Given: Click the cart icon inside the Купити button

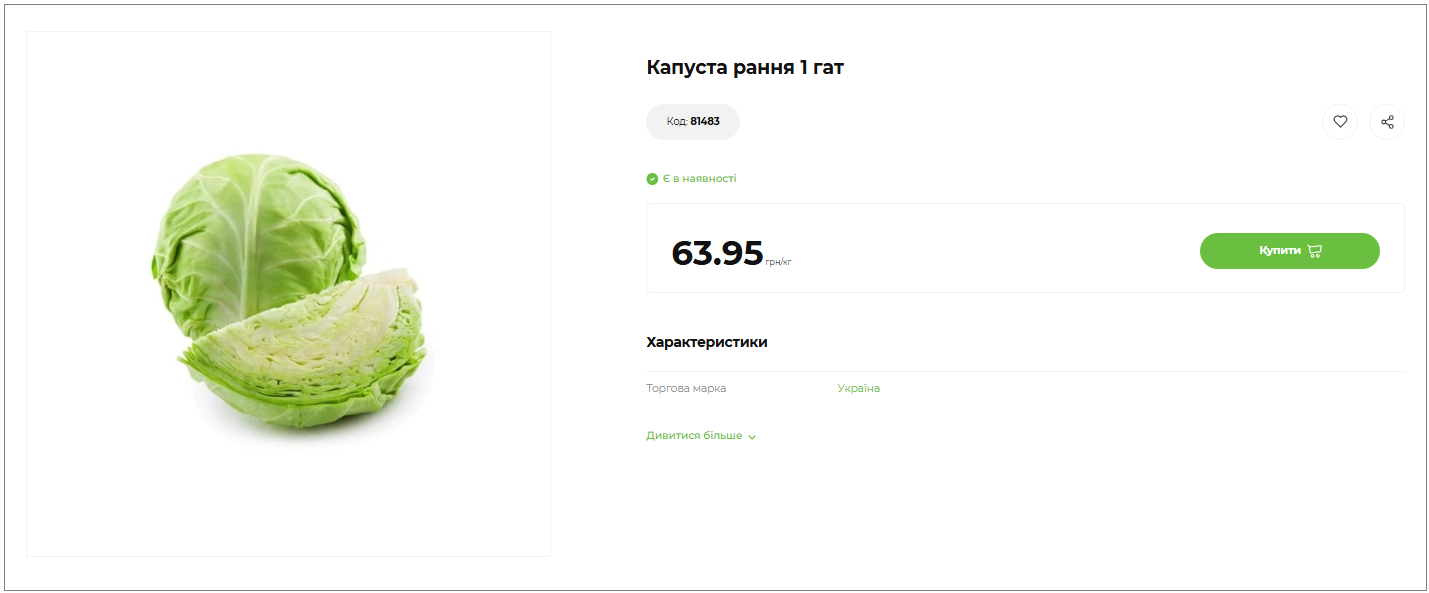Looking at the screenshot, I should (x=1314, y=251).
